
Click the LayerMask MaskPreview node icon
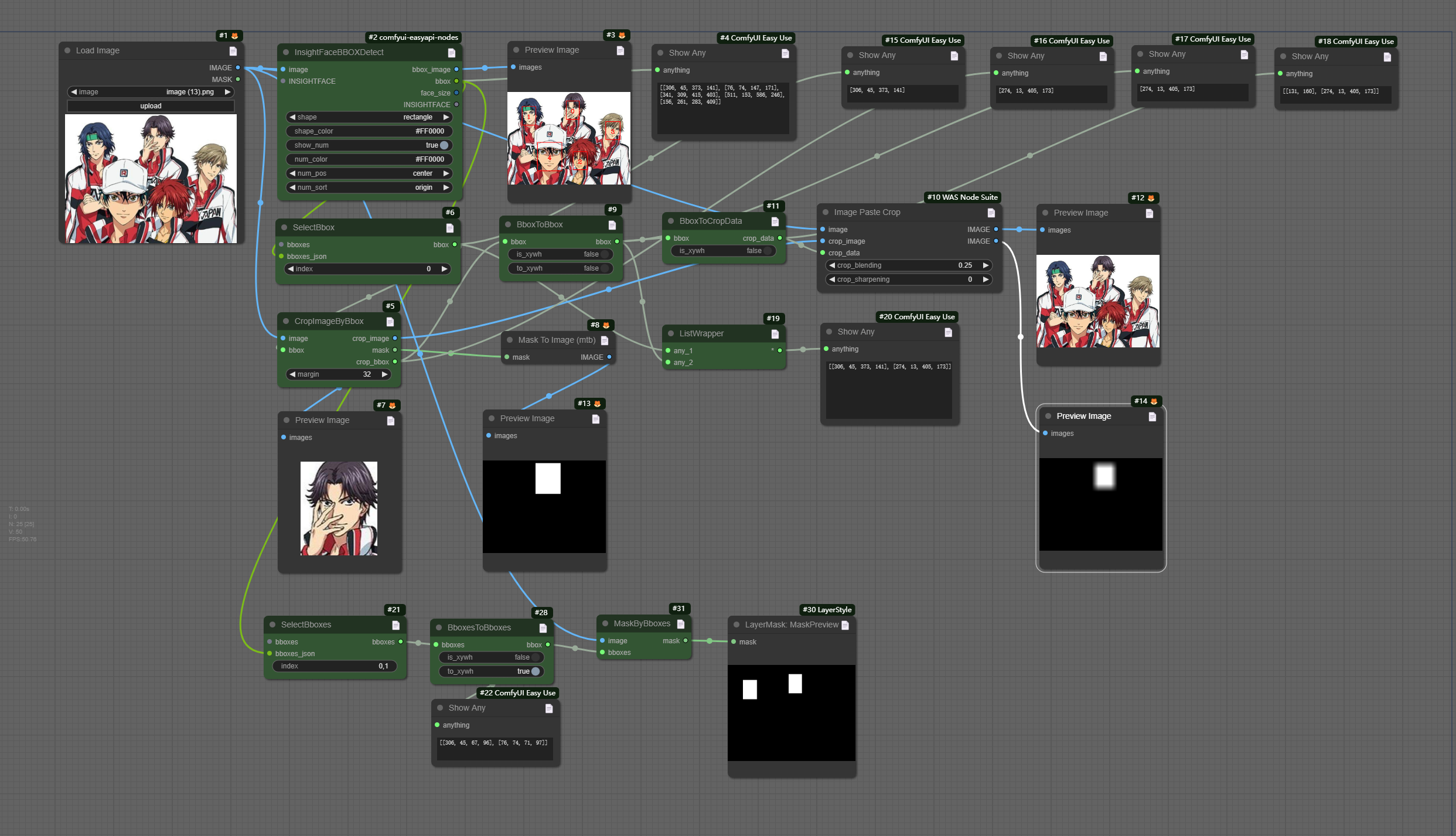pos(845,624)
